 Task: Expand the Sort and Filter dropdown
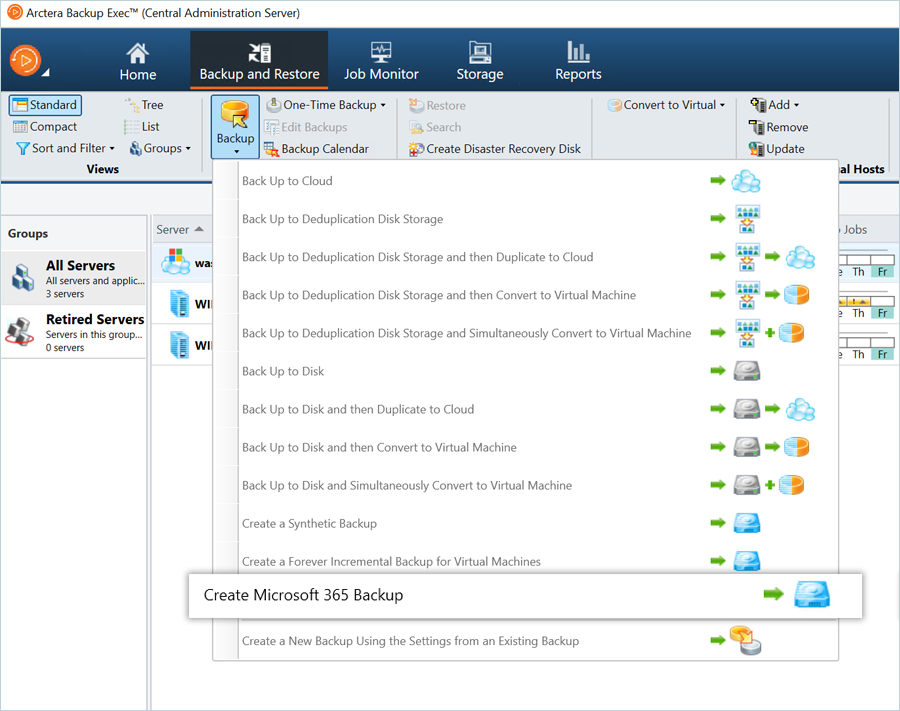(66, 148)
